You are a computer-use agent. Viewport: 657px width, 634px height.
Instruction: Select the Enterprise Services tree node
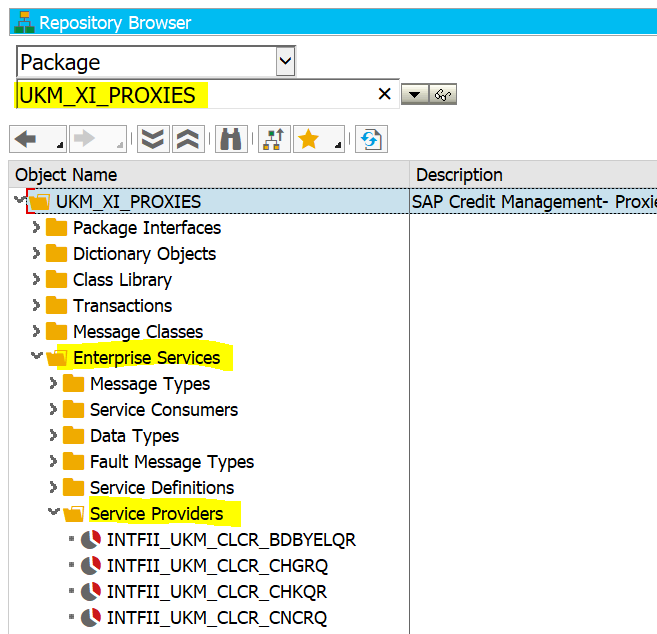pos(146,358)
